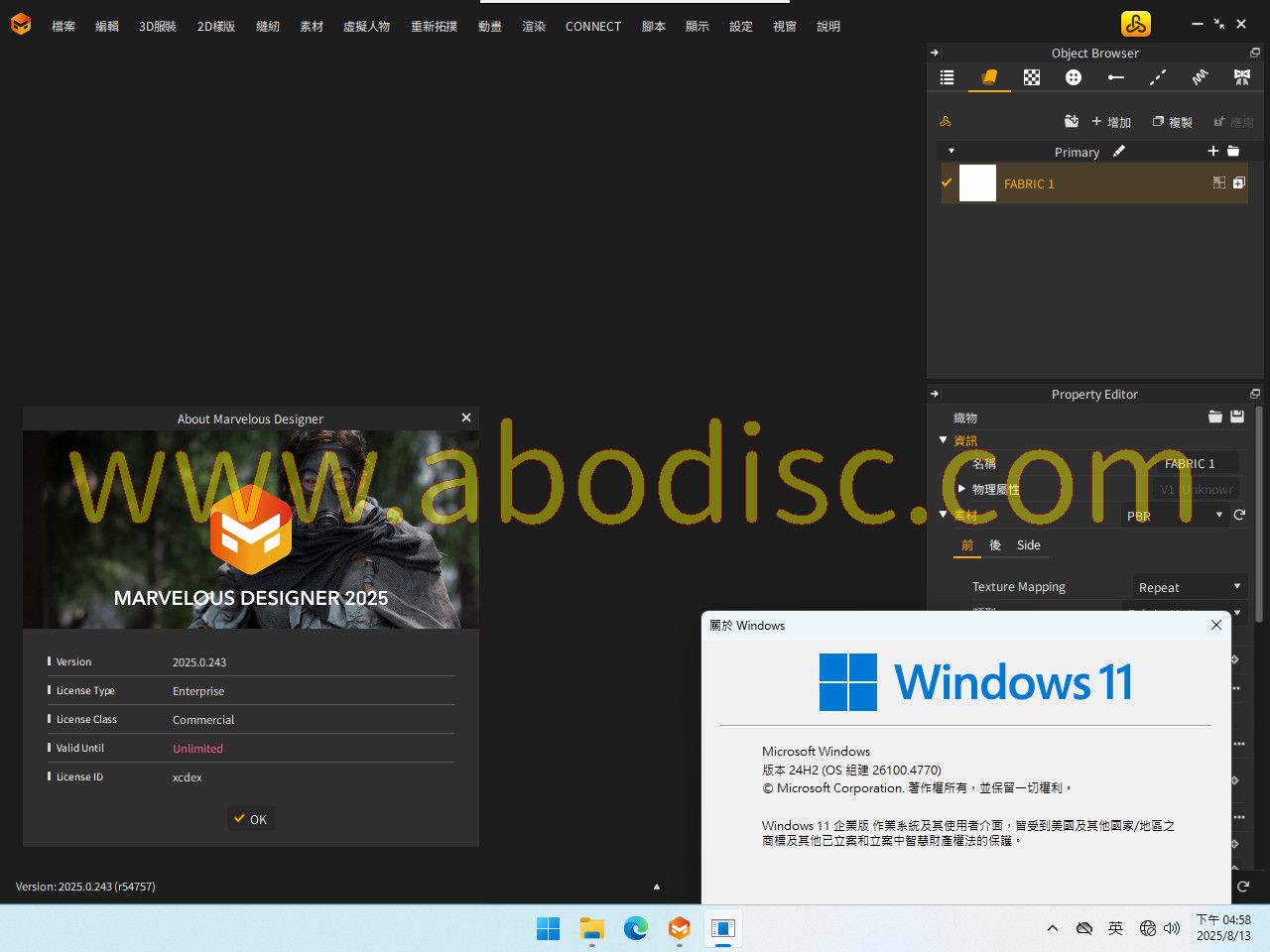Open the 檔案 menu

pyautogui.click(x=63, y=27)
